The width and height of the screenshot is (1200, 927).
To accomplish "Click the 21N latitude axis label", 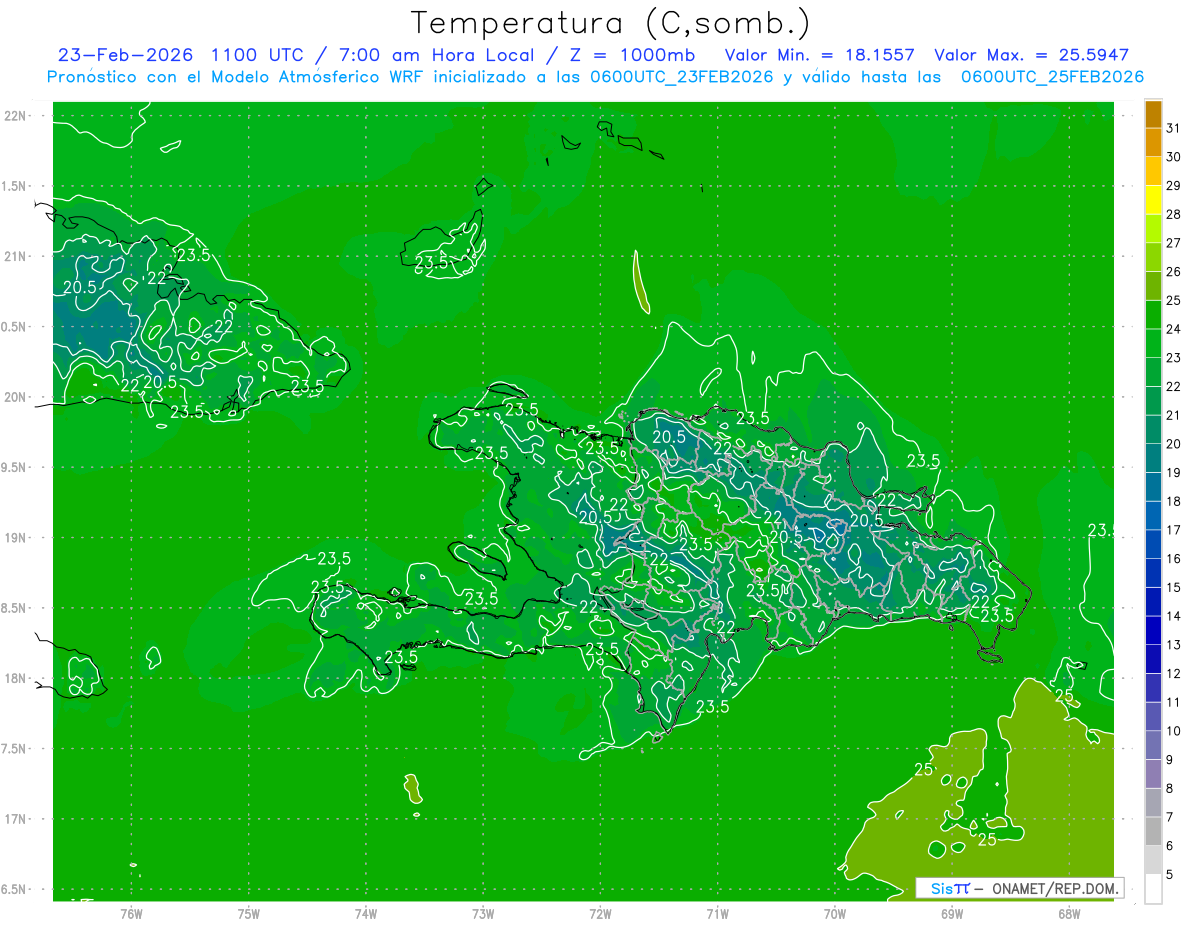I will click(16, 256).
